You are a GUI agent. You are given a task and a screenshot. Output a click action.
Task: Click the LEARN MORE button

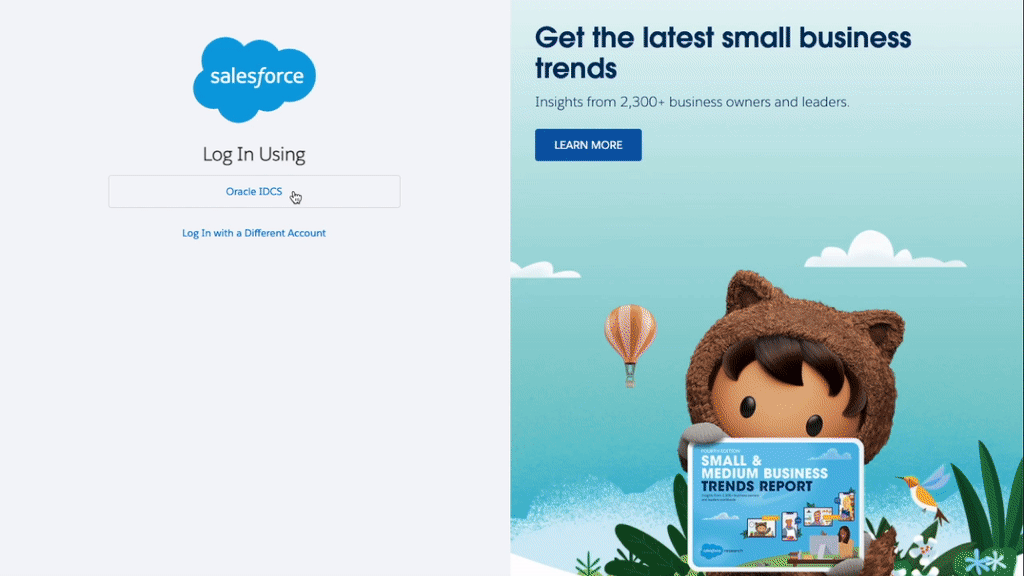coord(588,145)
